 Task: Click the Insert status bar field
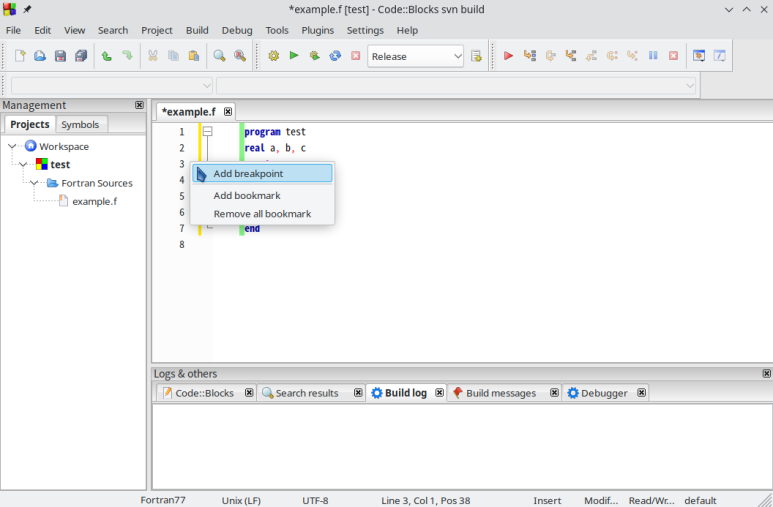(547, 501)
